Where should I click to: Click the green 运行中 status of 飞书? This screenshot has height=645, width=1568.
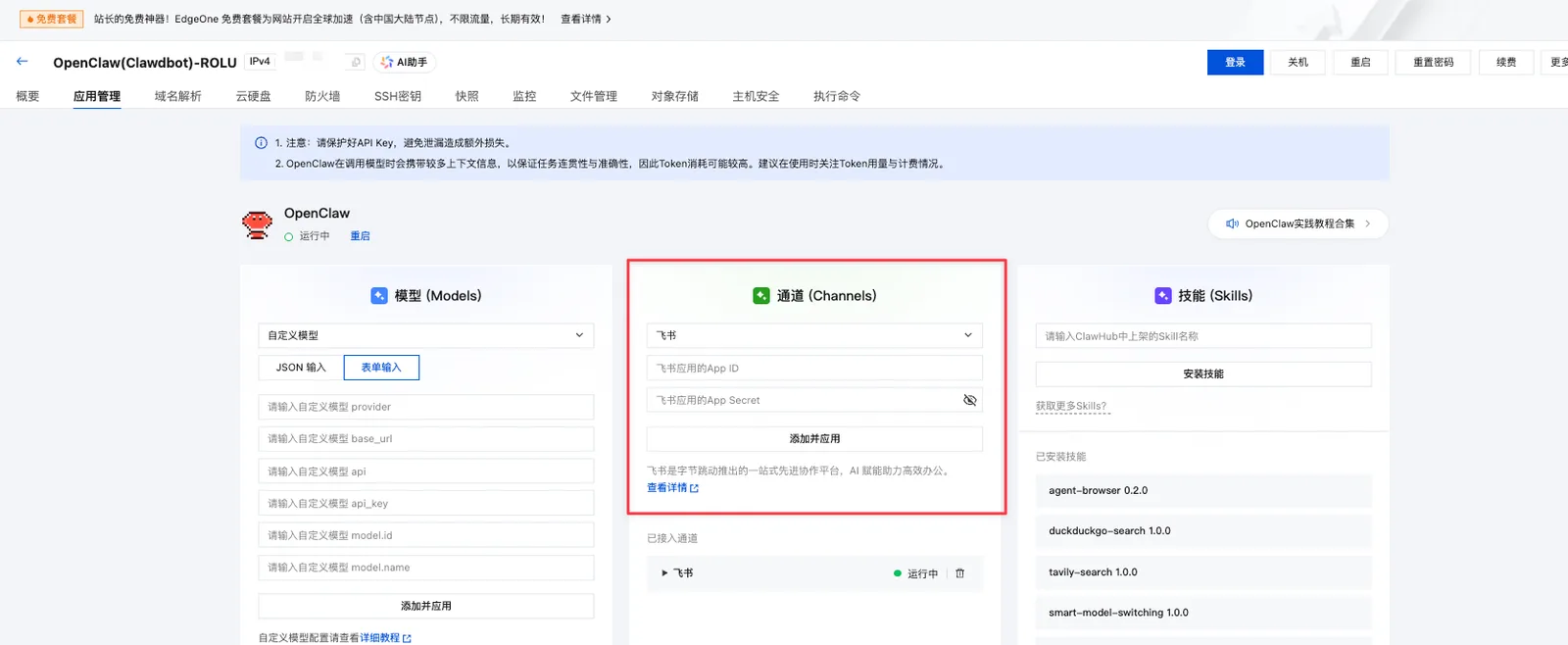(915, 573)
